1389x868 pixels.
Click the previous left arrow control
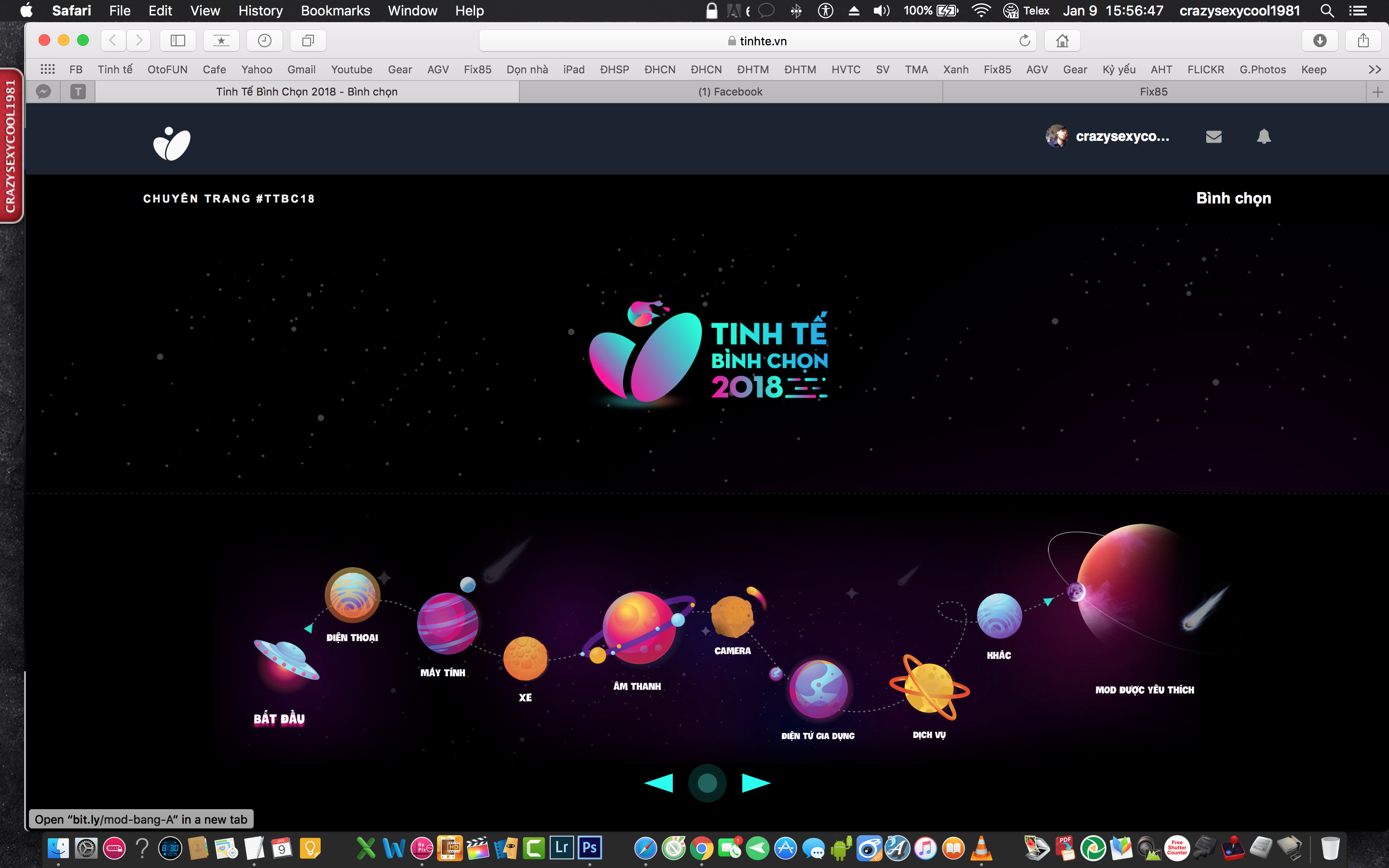[658, 783]
